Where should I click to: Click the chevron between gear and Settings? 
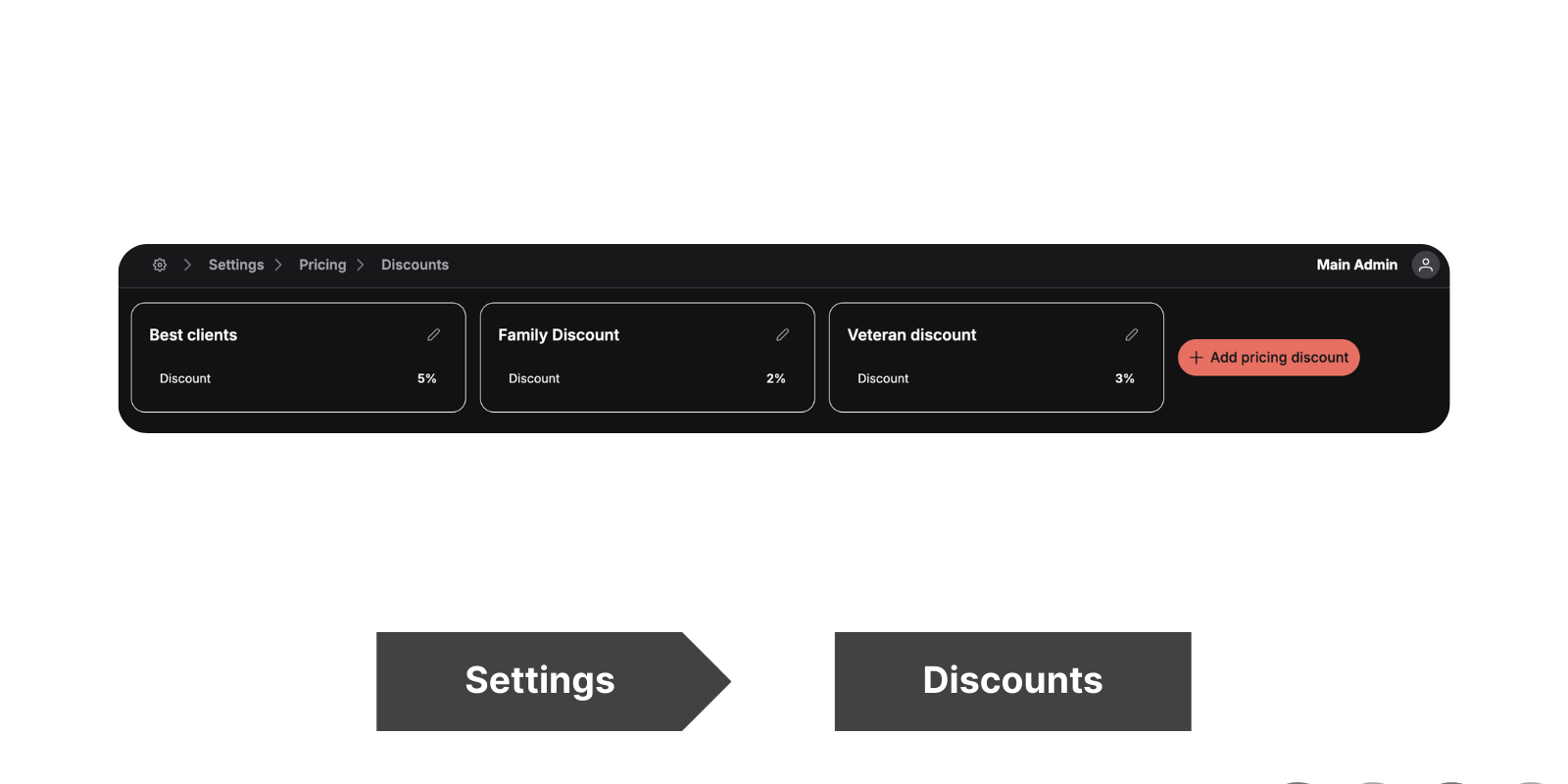[186, 265]
